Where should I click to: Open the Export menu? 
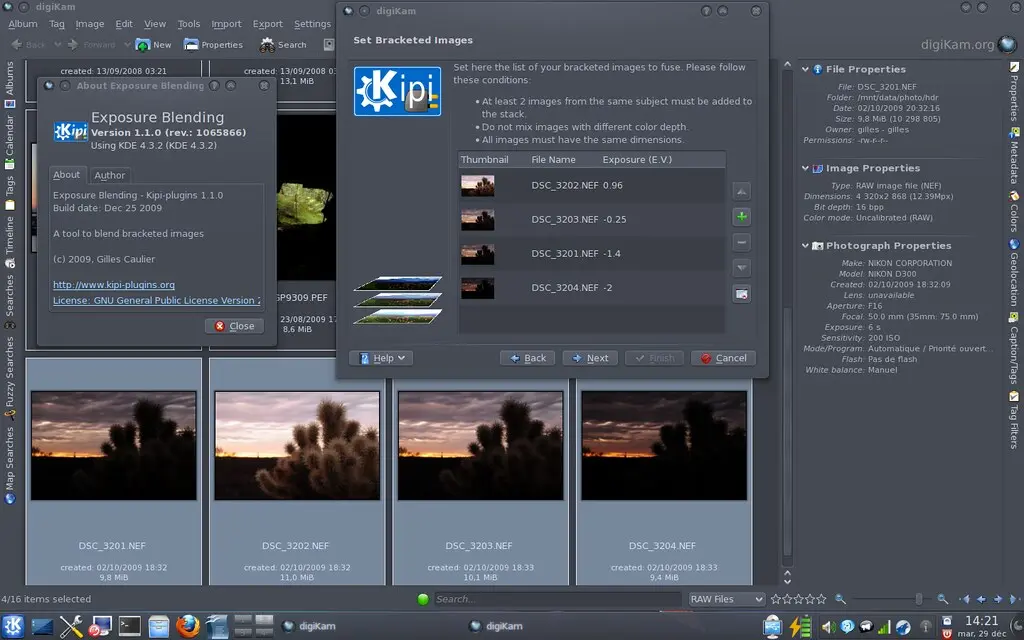266,23
